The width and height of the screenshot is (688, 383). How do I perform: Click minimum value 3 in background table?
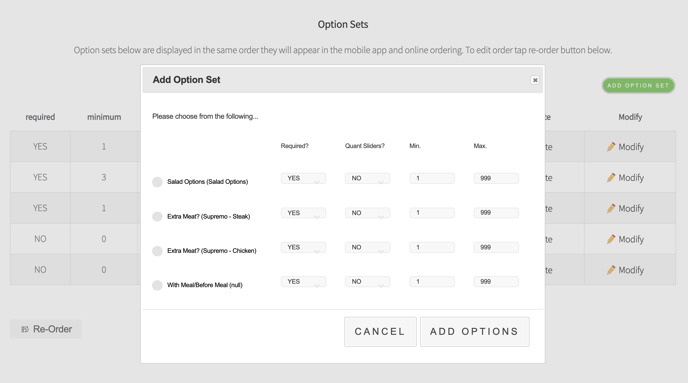point(104,178)
